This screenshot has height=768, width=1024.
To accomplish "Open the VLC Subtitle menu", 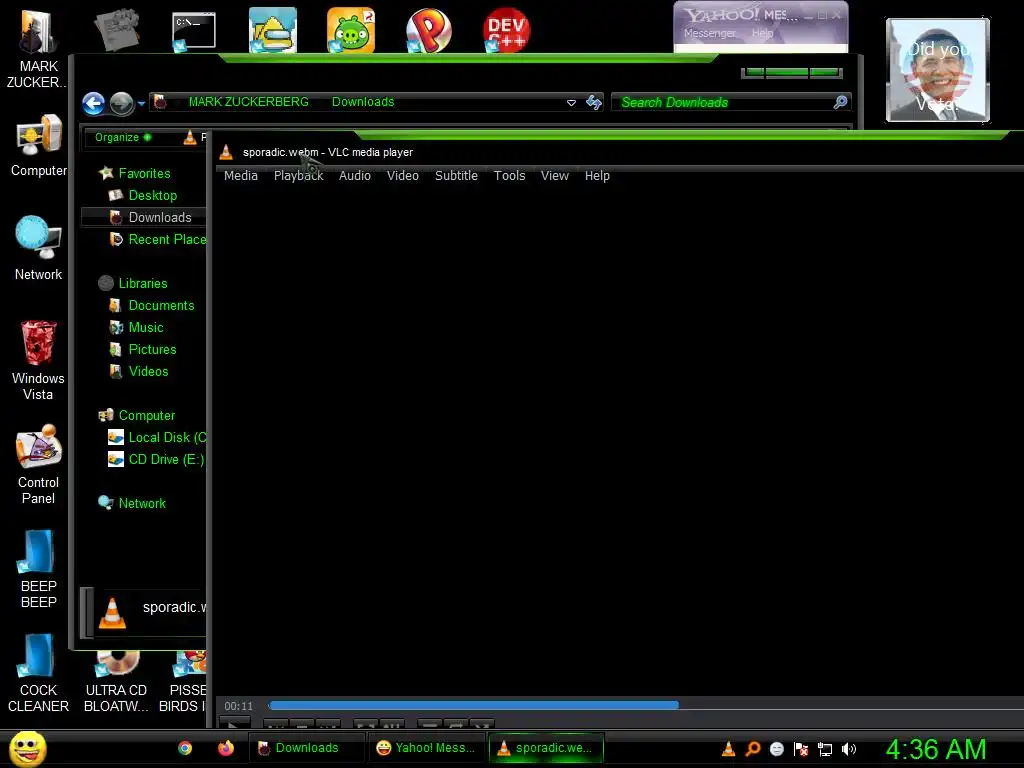I will coord(456,176).
